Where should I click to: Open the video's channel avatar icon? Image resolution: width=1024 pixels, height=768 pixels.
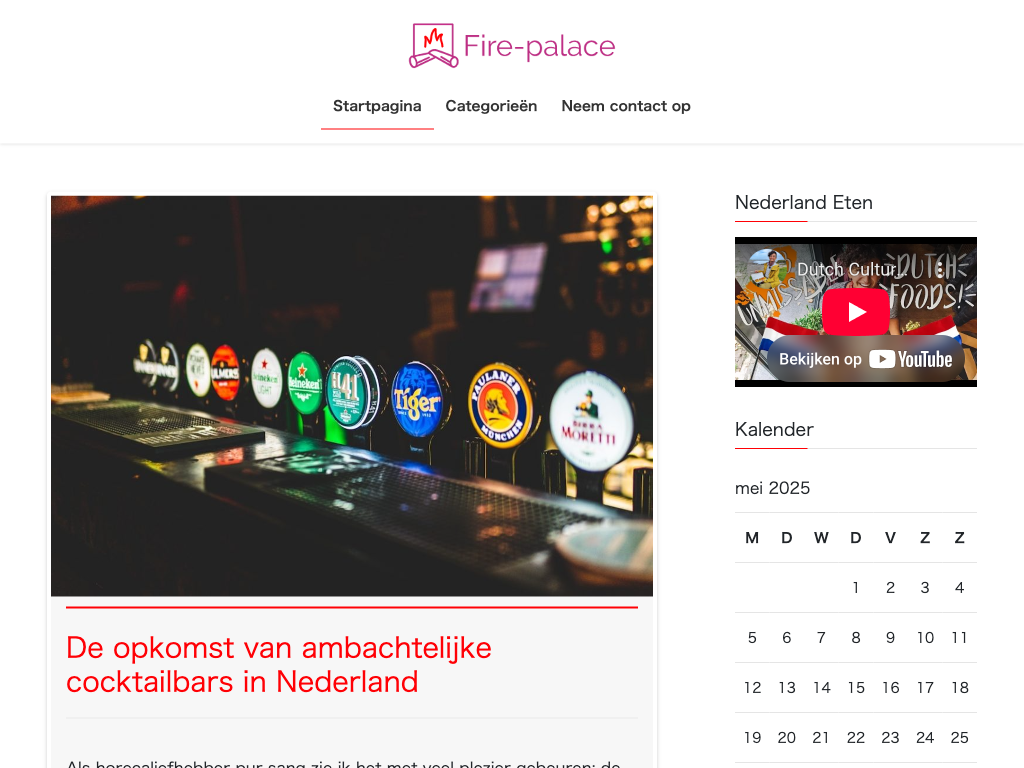pos(768,268)
